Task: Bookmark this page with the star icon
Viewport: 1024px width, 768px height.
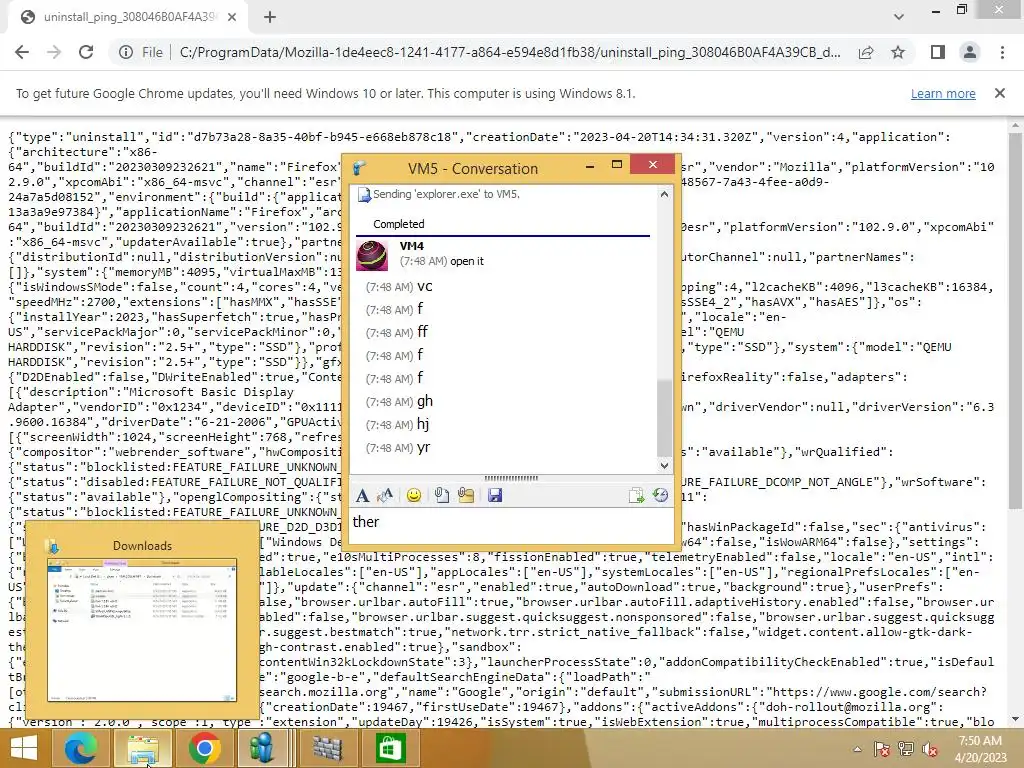Action: (898, 52)
